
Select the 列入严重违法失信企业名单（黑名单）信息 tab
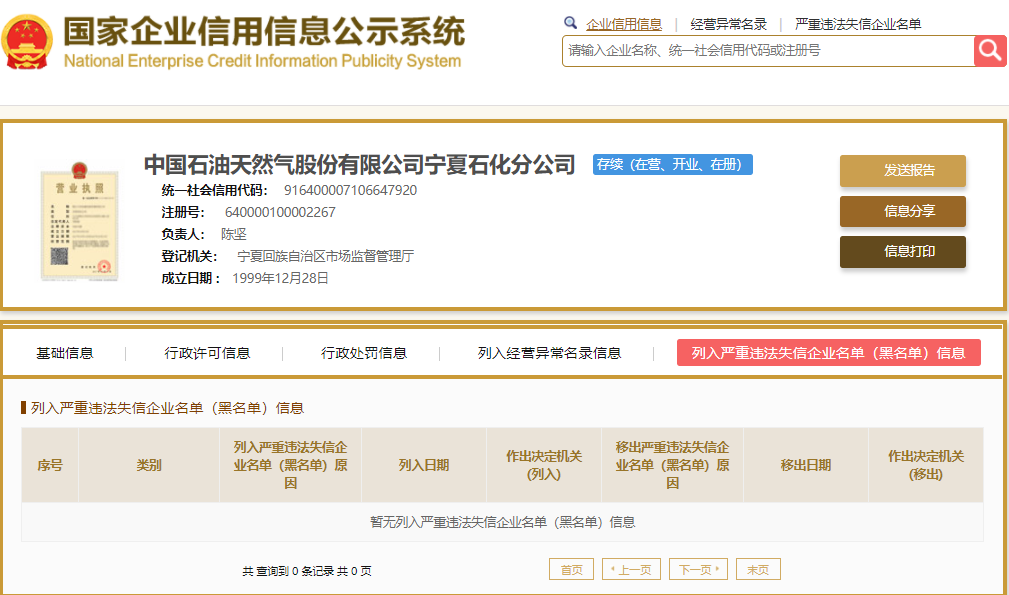point(829,352)
